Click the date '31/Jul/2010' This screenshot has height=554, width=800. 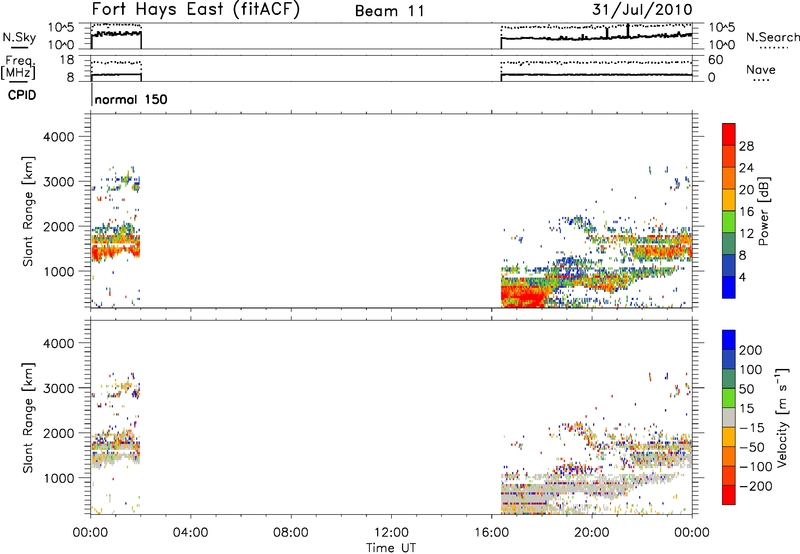click(x=642, y=9)
